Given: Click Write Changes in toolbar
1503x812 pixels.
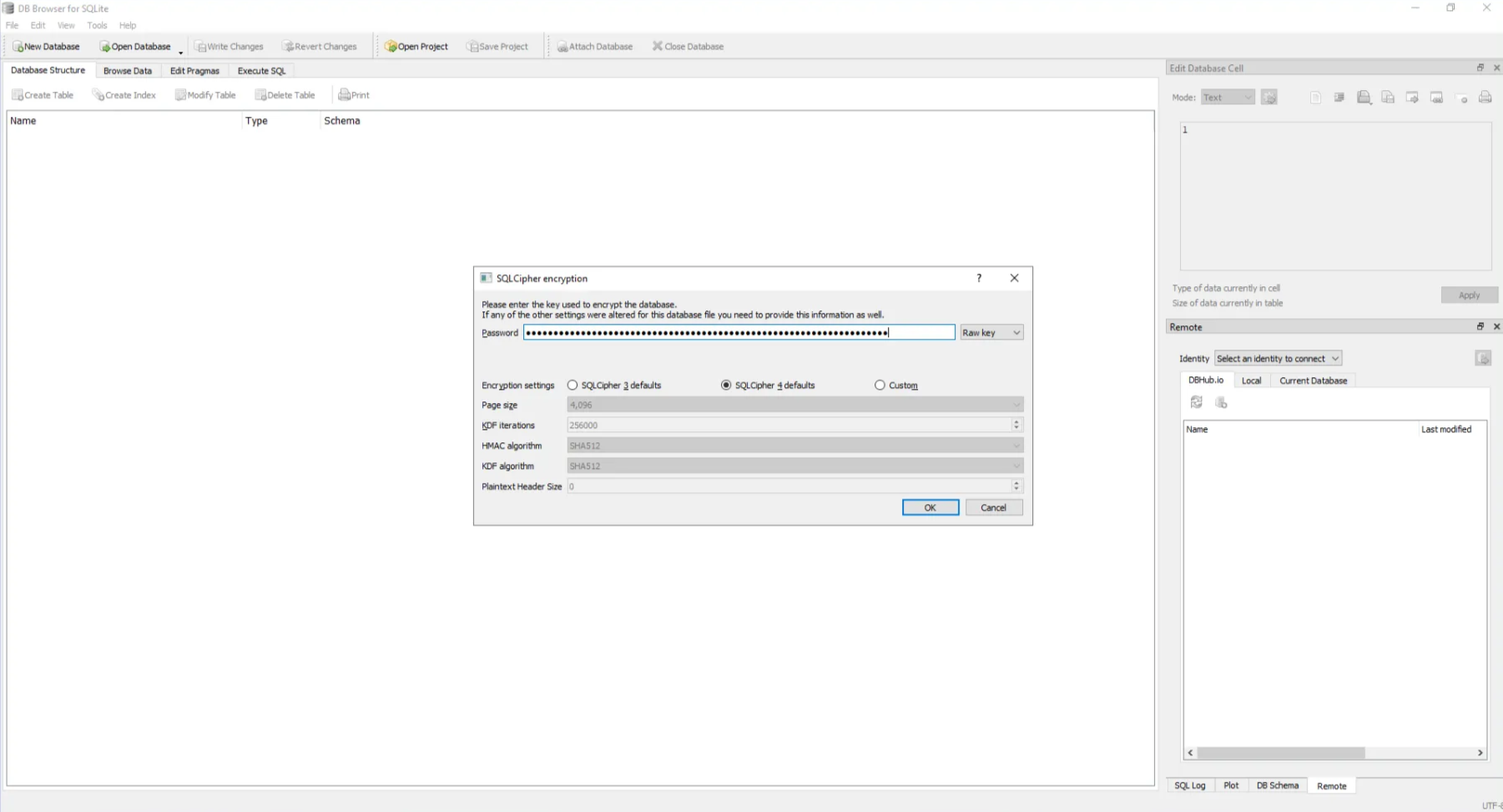Looking at the screenshot, I should [229, 47].
